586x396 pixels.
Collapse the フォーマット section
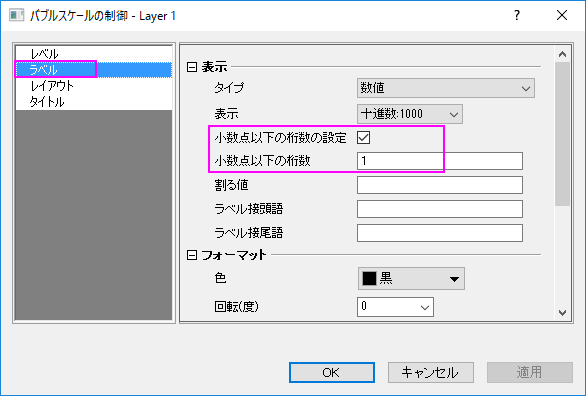192,255
